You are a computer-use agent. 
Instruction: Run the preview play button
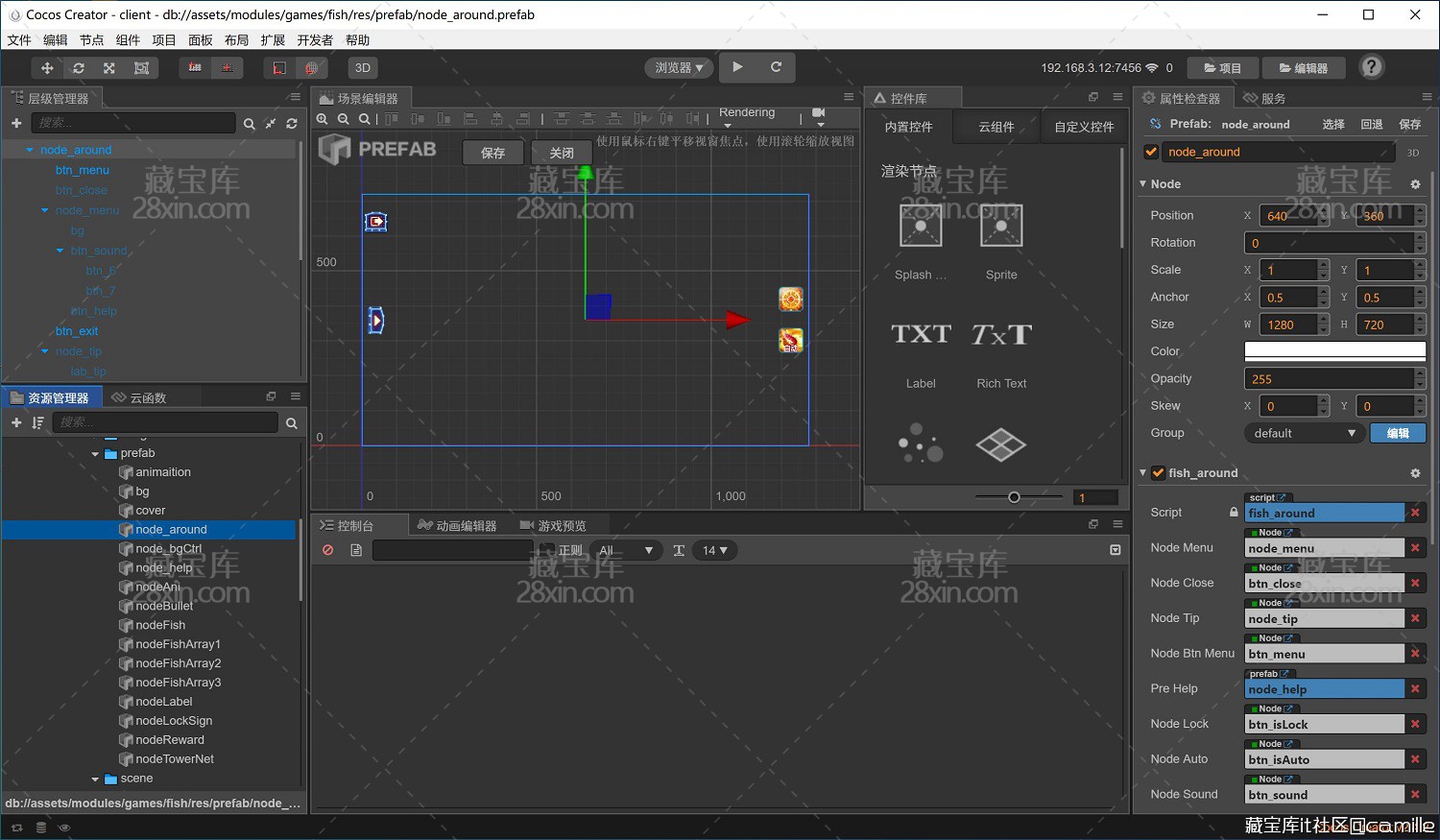pos(737,67)
